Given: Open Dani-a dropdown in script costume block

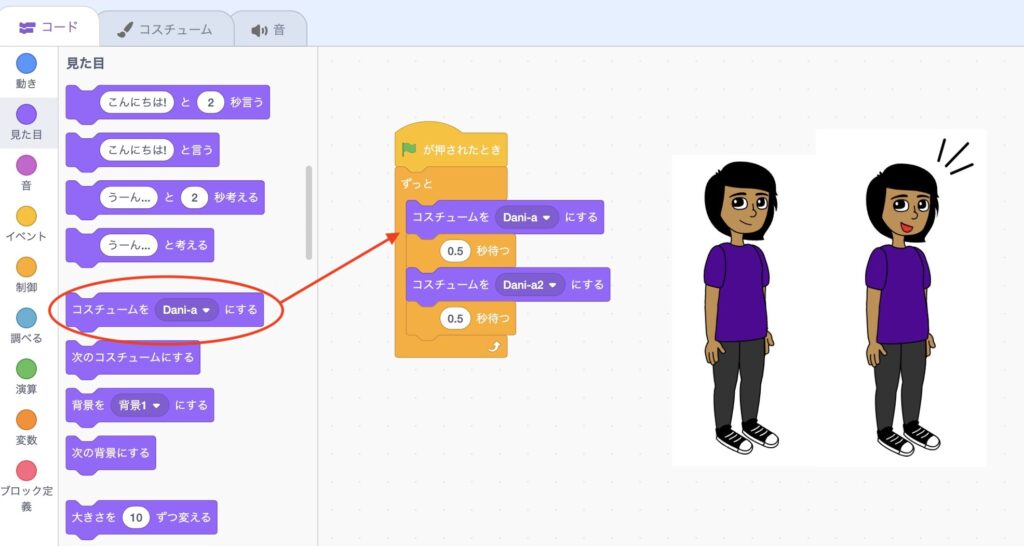Looking at the screenshot, I should (526, 217).
